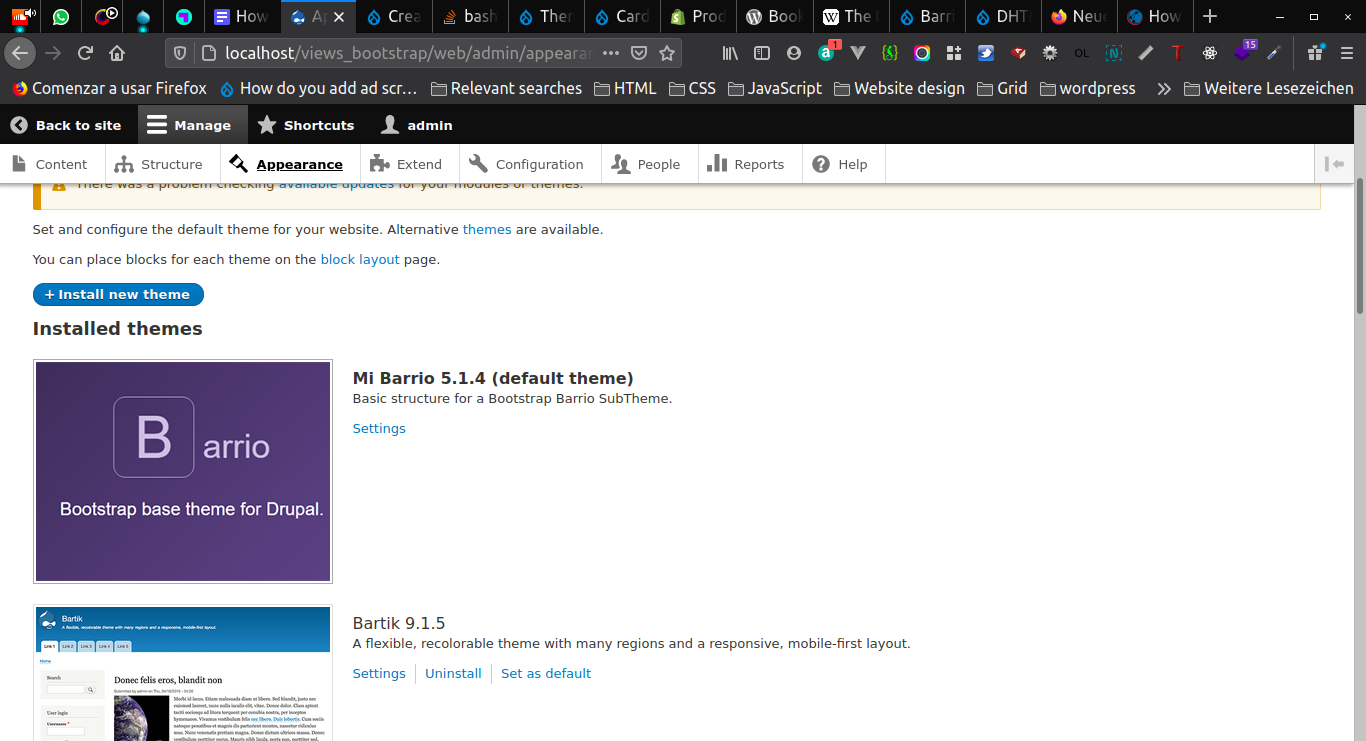Toggle the tracking protection shield icon
The width and height of the screenshot is (1366, 741).
(x=180, y=53)
